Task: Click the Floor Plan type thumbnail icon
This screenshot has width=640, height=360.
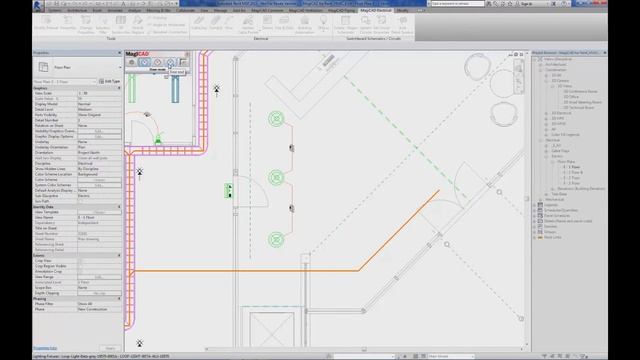Action: tap(43, 67)
